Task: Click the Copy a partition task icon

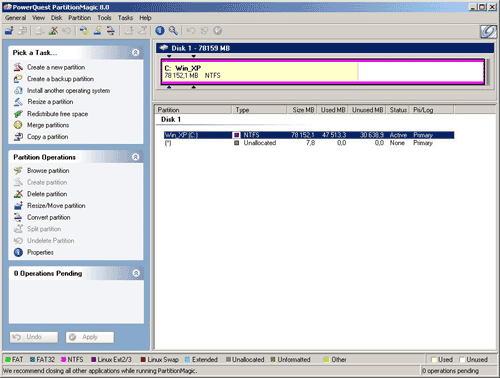Action: [x=18, y=137]
